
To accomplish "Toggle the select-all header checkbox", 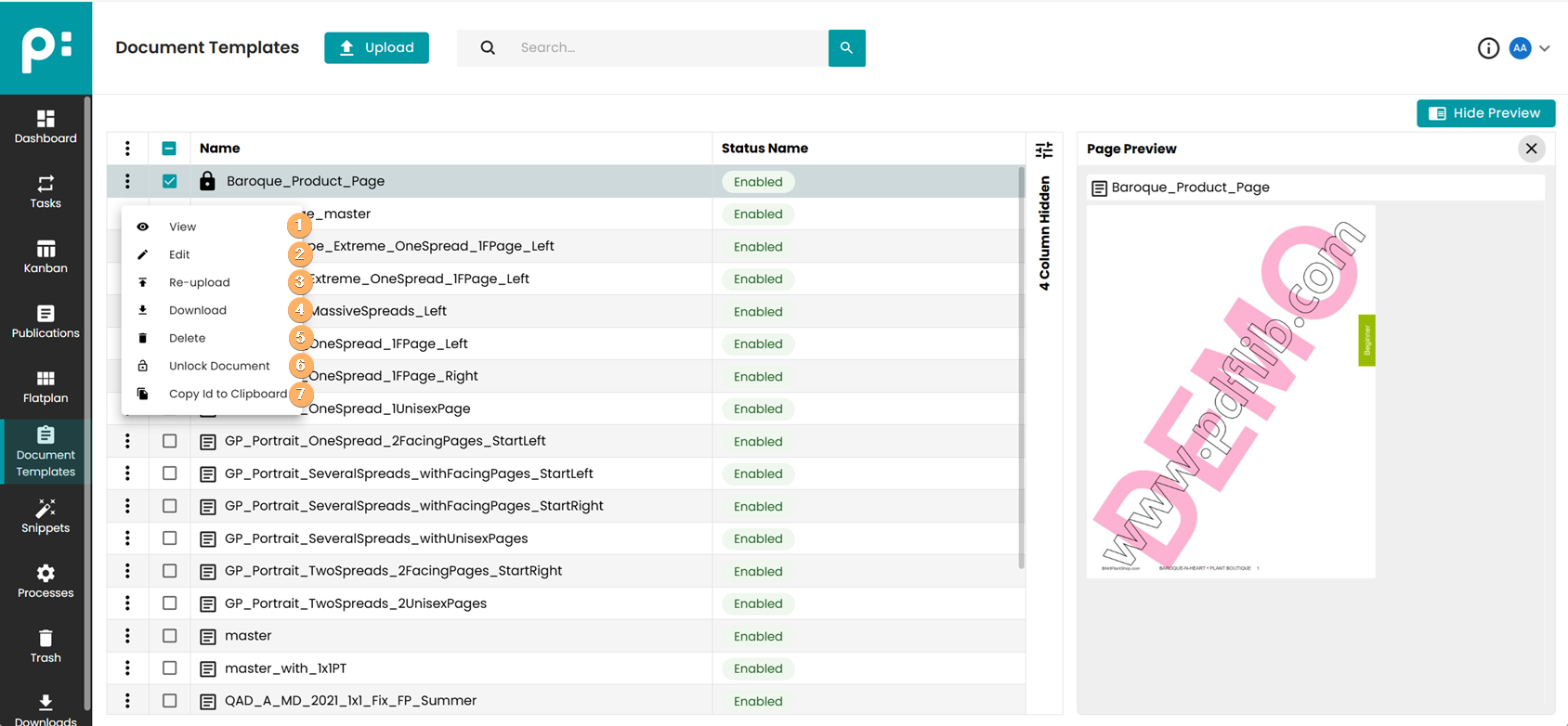I will click(x=169, y=149).
